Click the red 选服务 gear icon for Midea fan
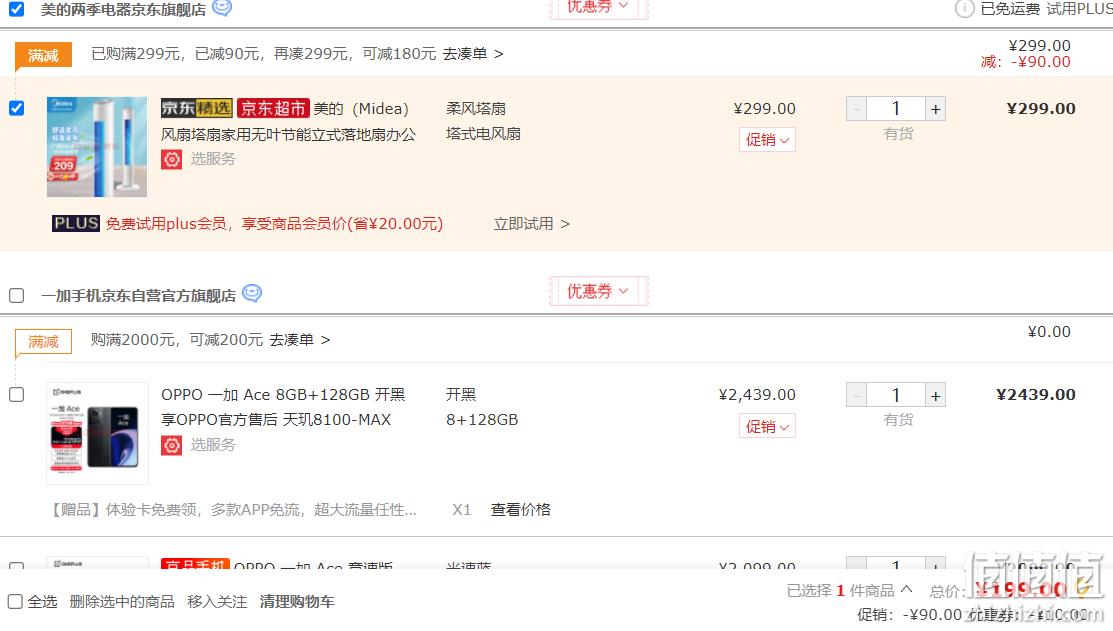1113x631 pixels. (172, 160)
